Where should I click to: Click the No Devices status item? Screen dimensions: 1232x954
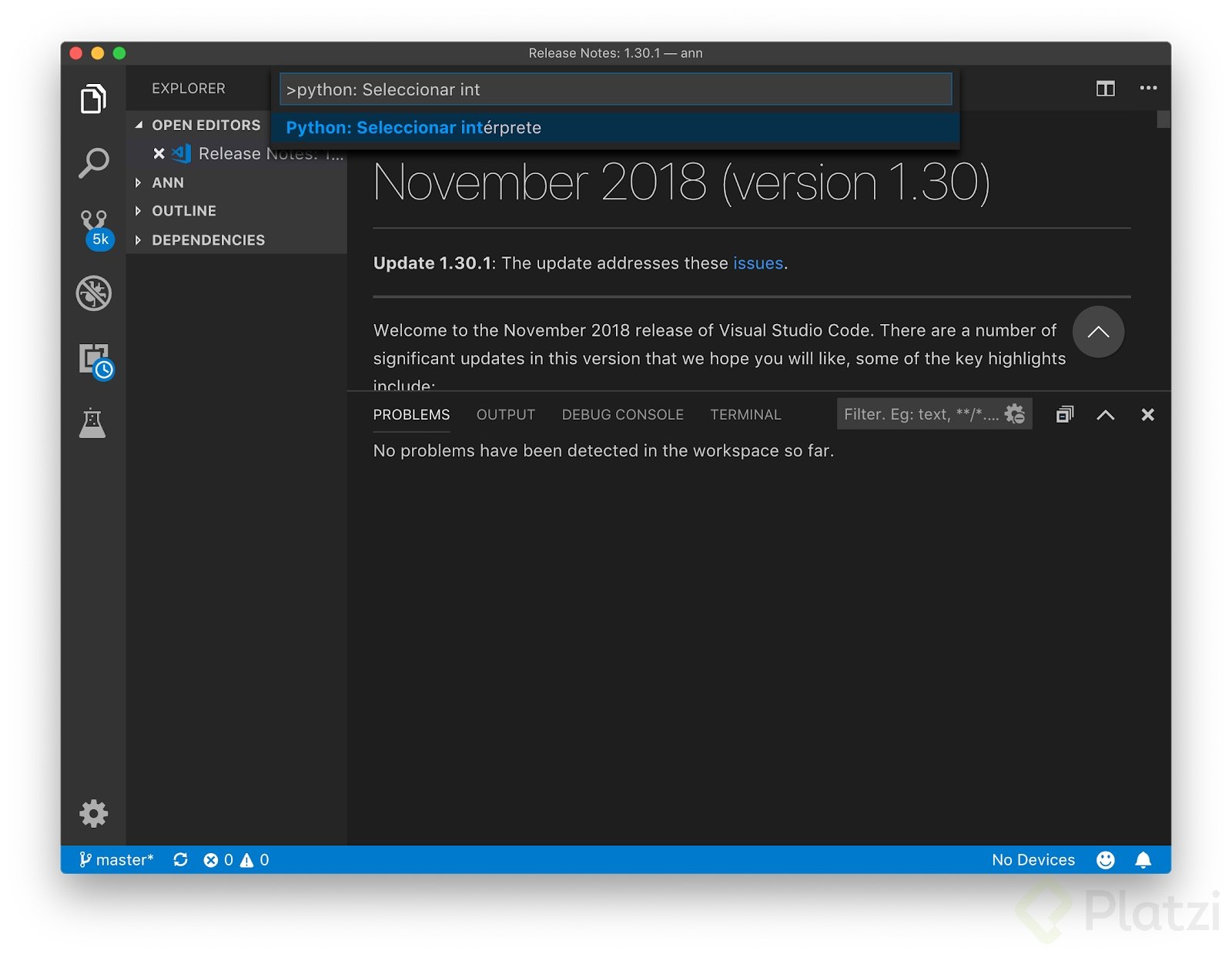1033,859
